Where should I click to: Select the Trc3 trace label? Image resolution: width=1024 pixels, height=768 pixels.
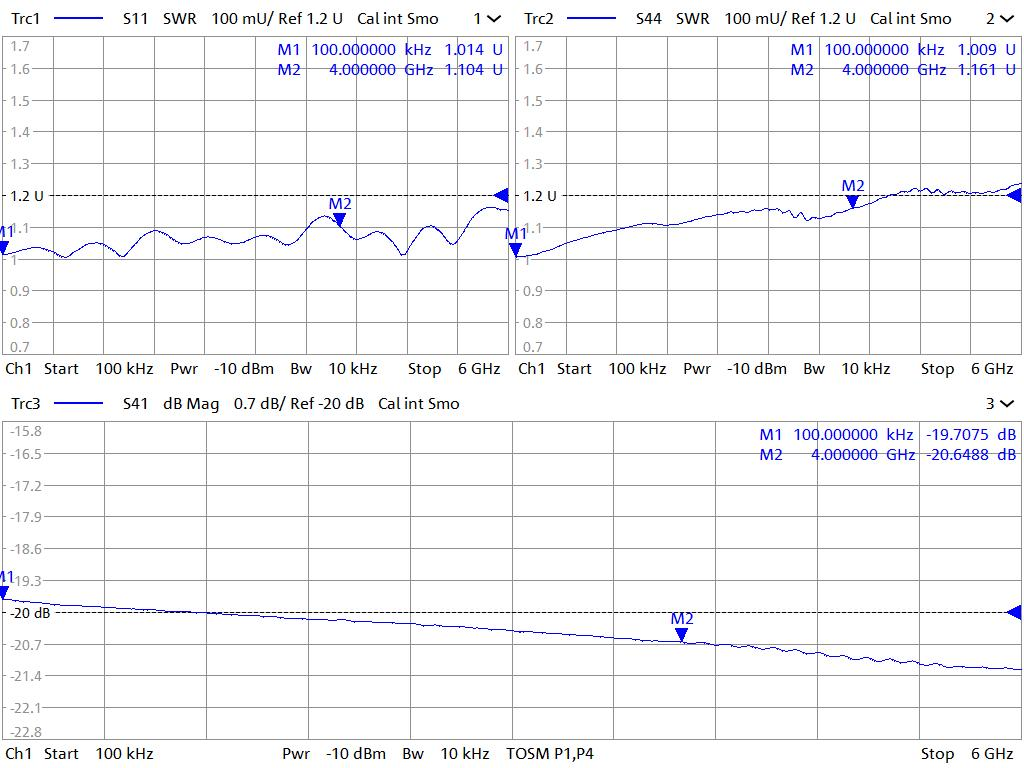tap(26, 404)
